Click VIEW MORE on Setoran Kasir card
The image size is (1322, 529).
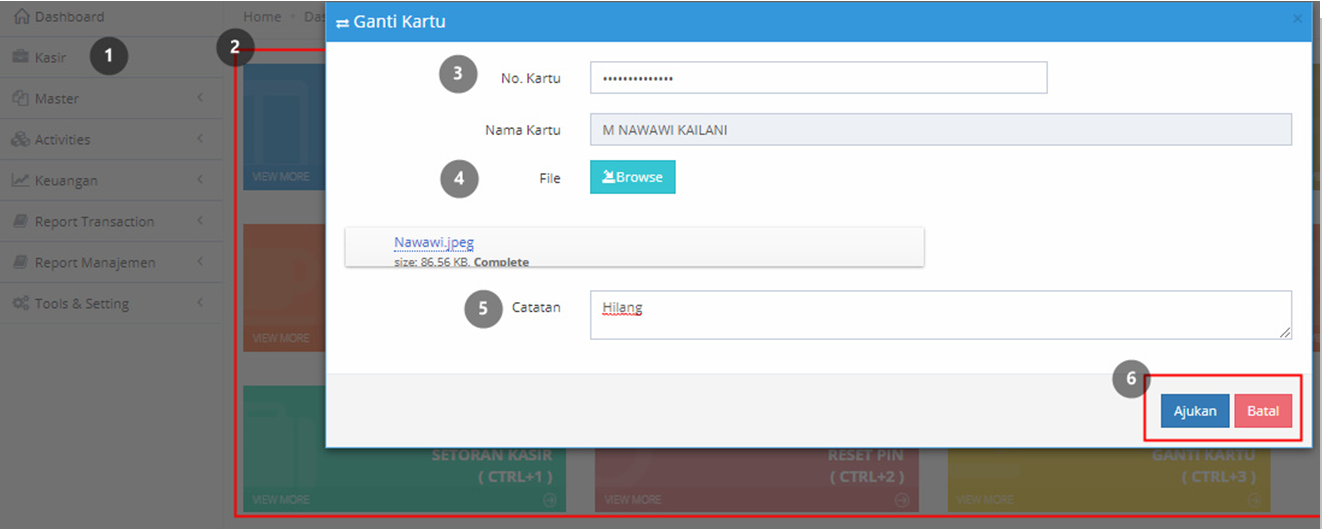(x=281, y=499)
